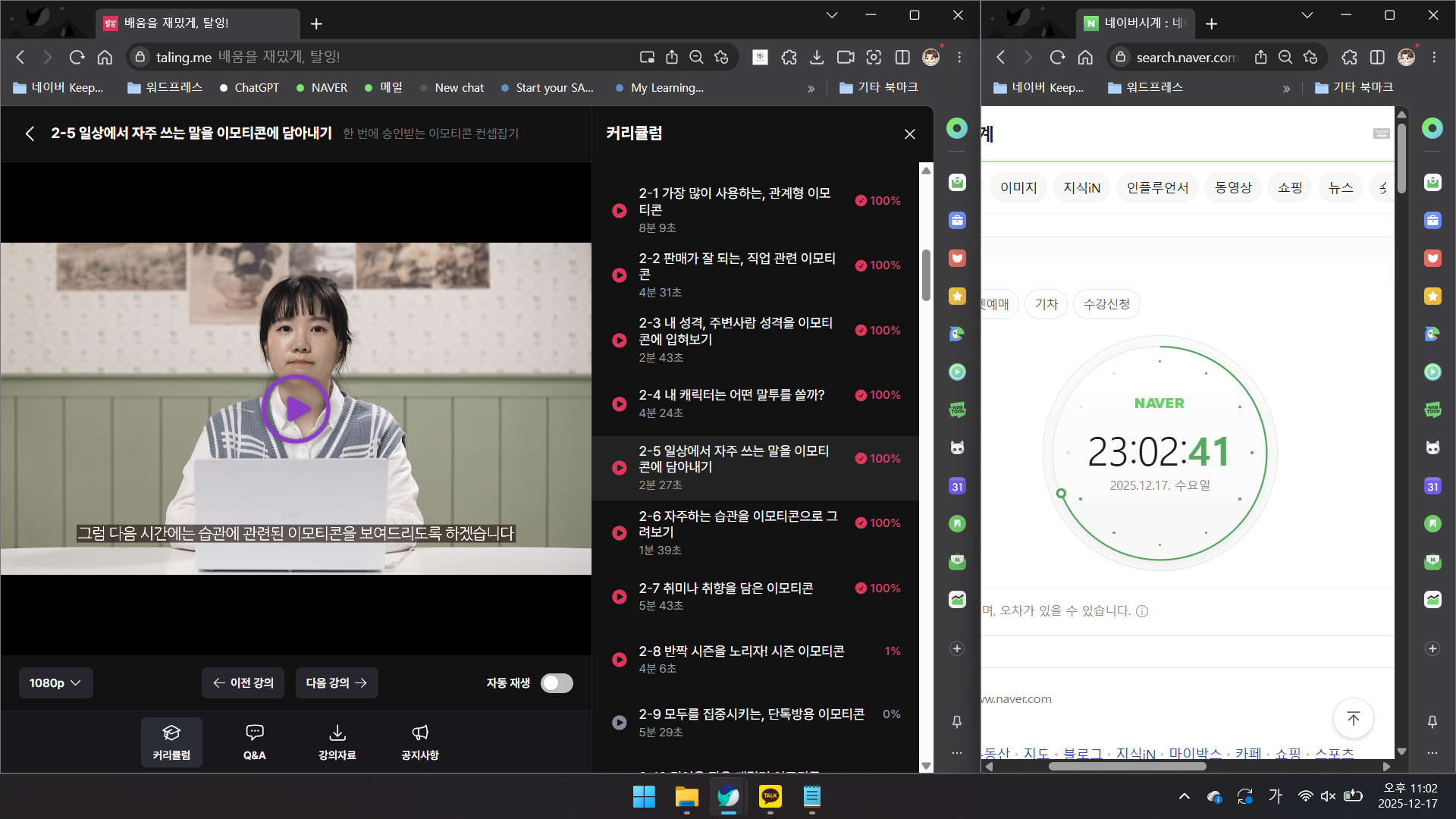The image size is (1456, 819).
Task: Open KakaoTalk from the taskbar
Action: click(770, 796)
